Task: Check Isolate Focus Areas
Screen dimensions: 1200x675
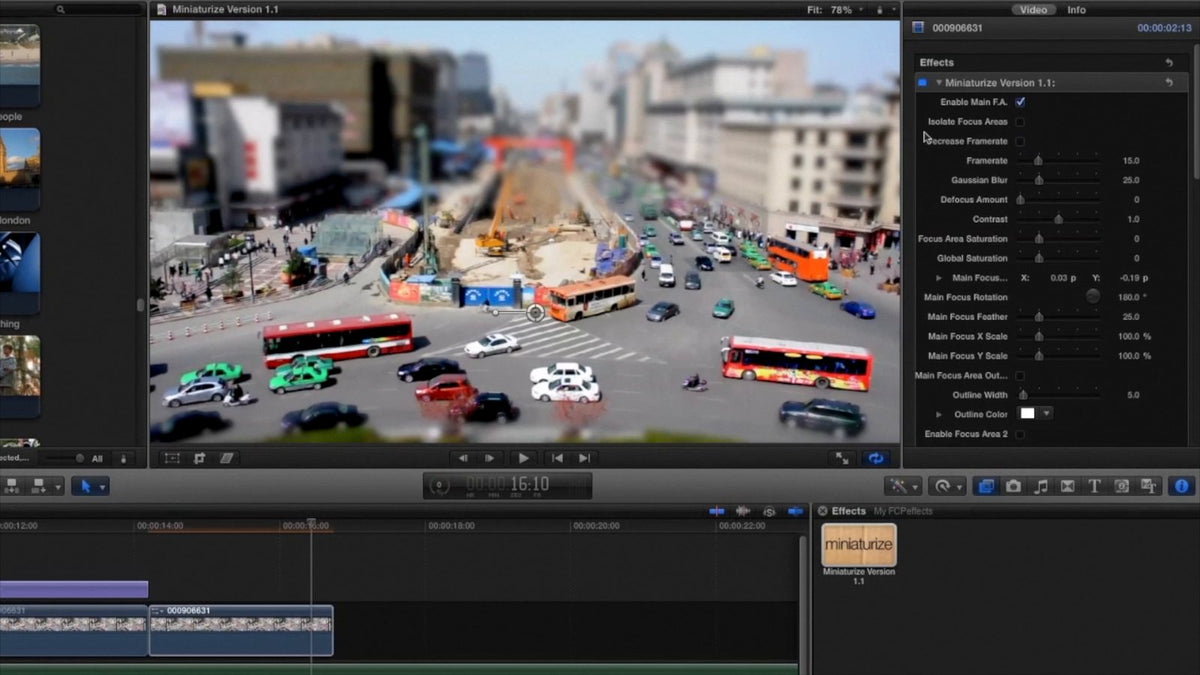Action: (1020, 122)
